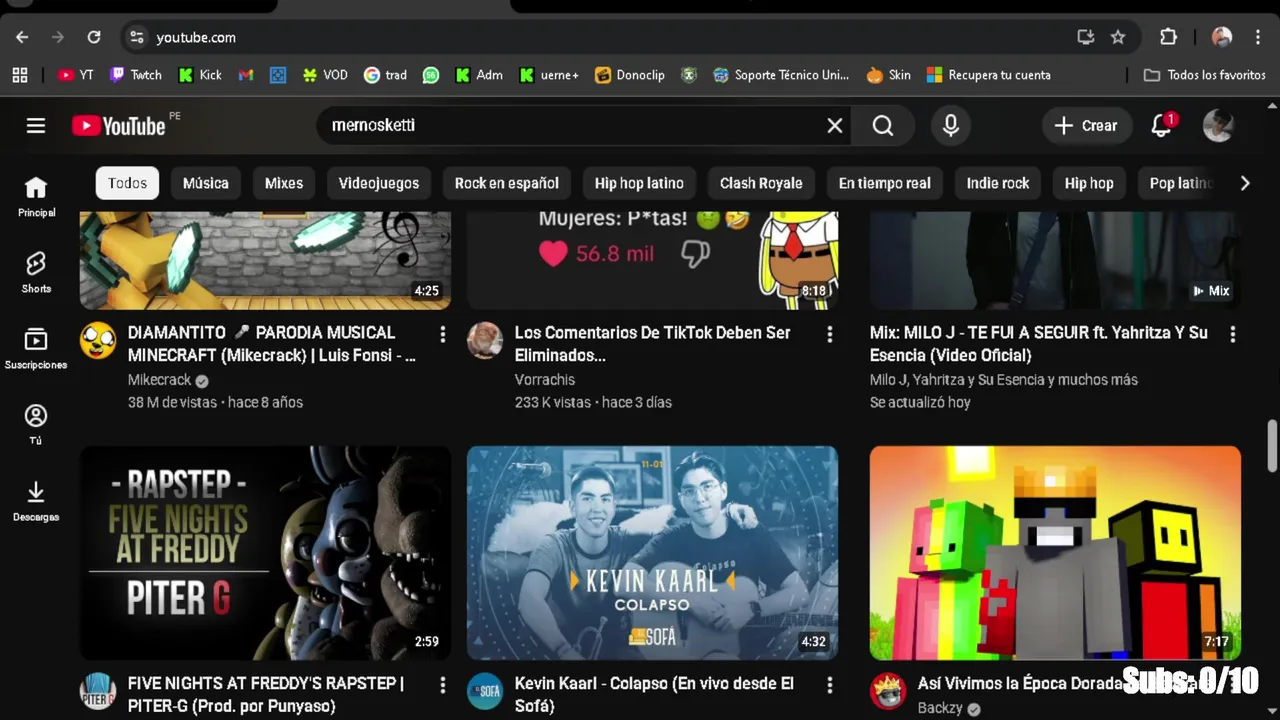Open the Gmail bookmark icon
This screenshot has height=720, width=1280.
tap(246, 75)
